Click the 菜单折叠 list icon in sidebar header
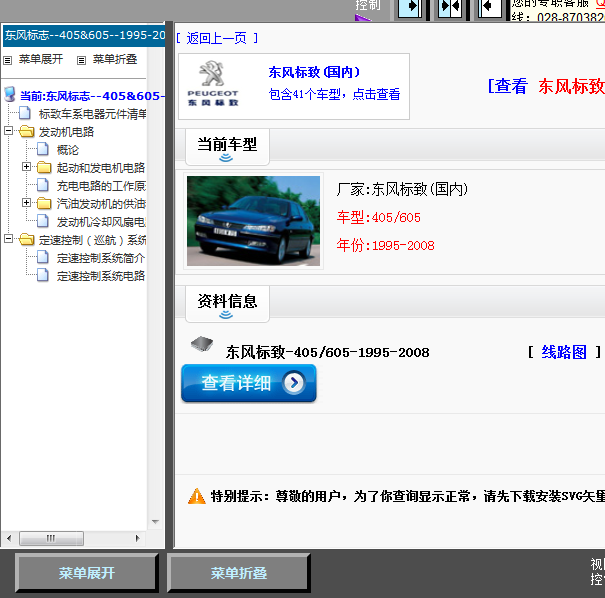This screenshot has width=605, height=598. pyautogui.click(x=81, y=60)
